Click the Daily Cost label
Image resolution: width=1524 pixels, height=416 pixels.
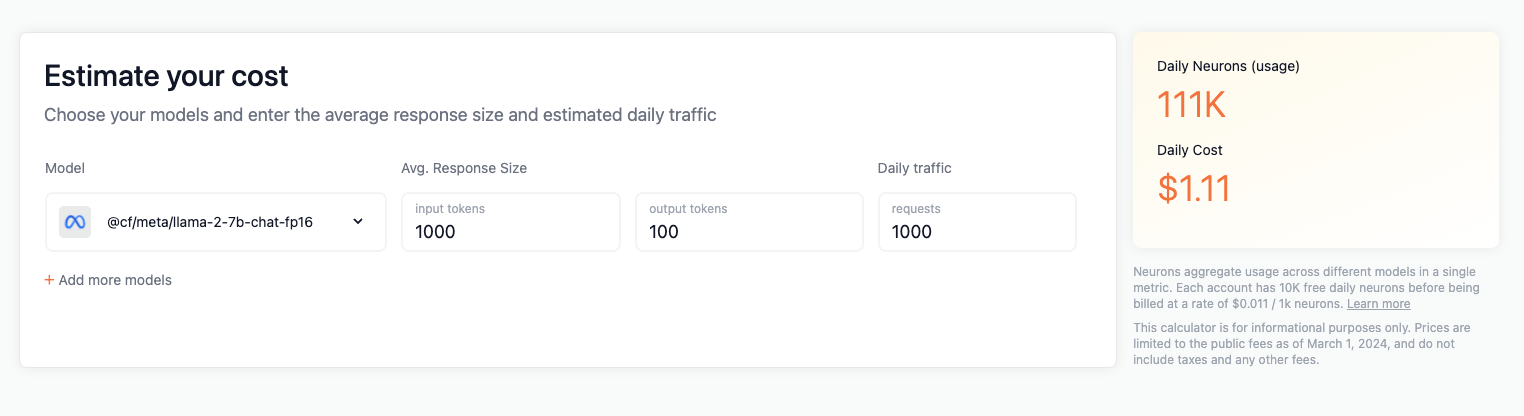pyautogui.click(x=1190, y=150)
